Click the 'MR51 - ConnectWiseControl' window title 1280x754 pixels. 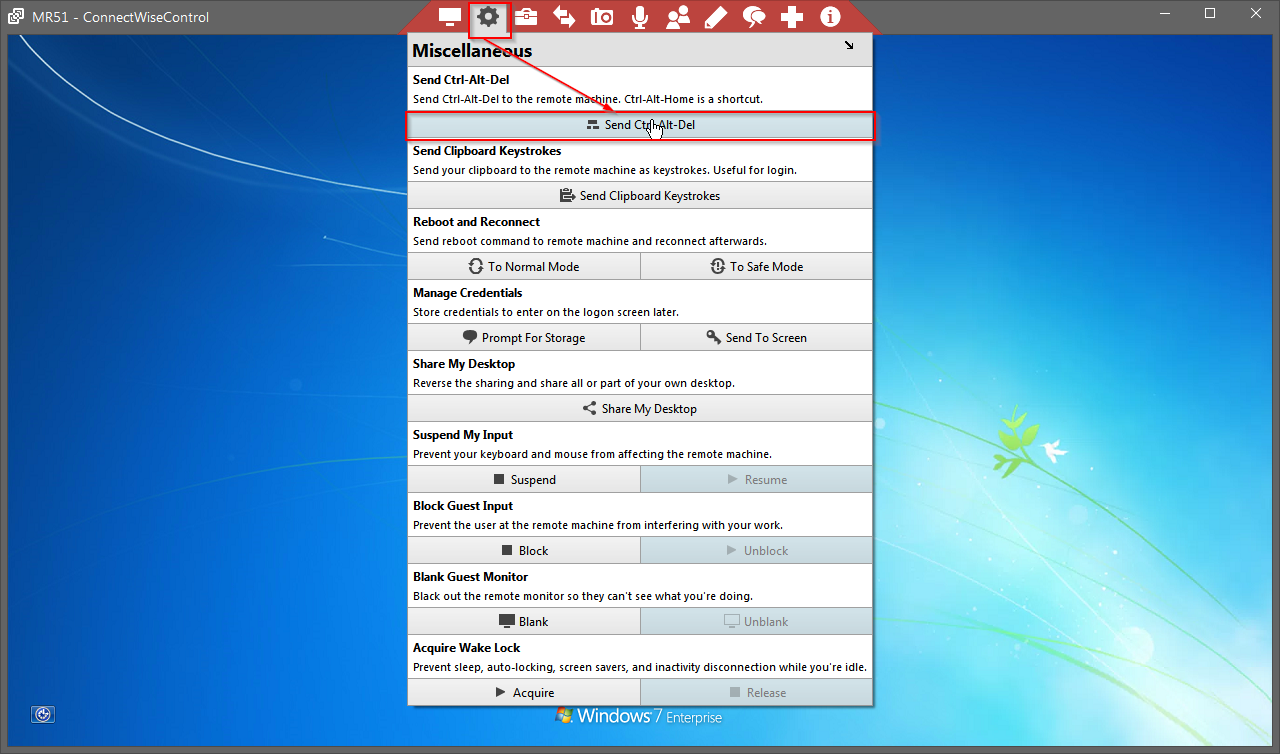tap(121, 17)
